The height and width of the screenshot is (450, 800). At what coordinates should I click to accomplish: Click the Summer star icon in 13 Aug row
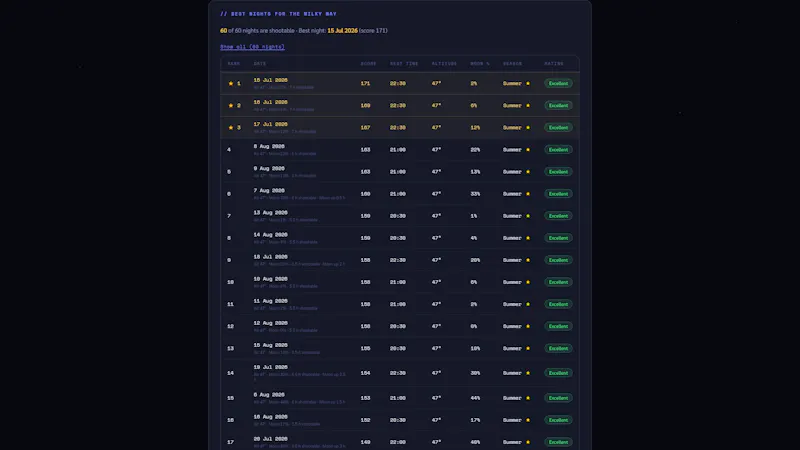(x=528, y=216)
